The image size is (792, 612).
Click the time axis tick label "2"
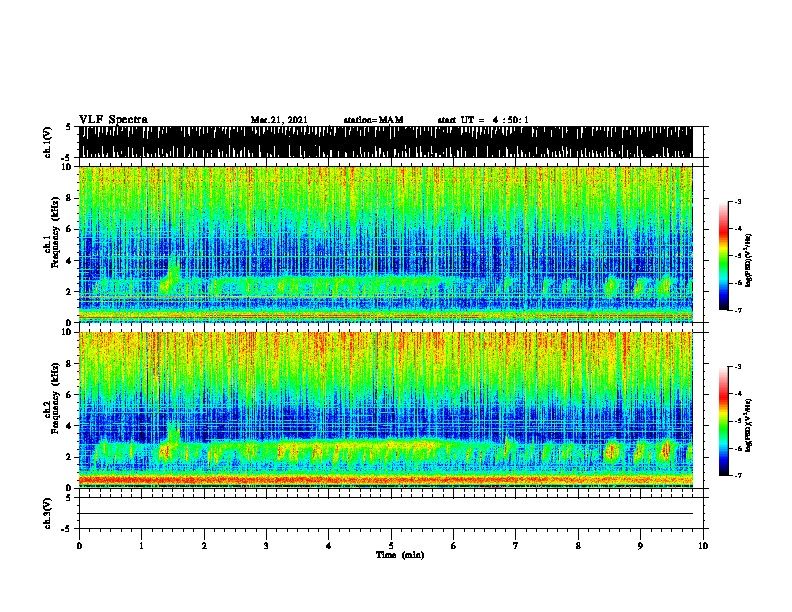click(x=204, y=546)
